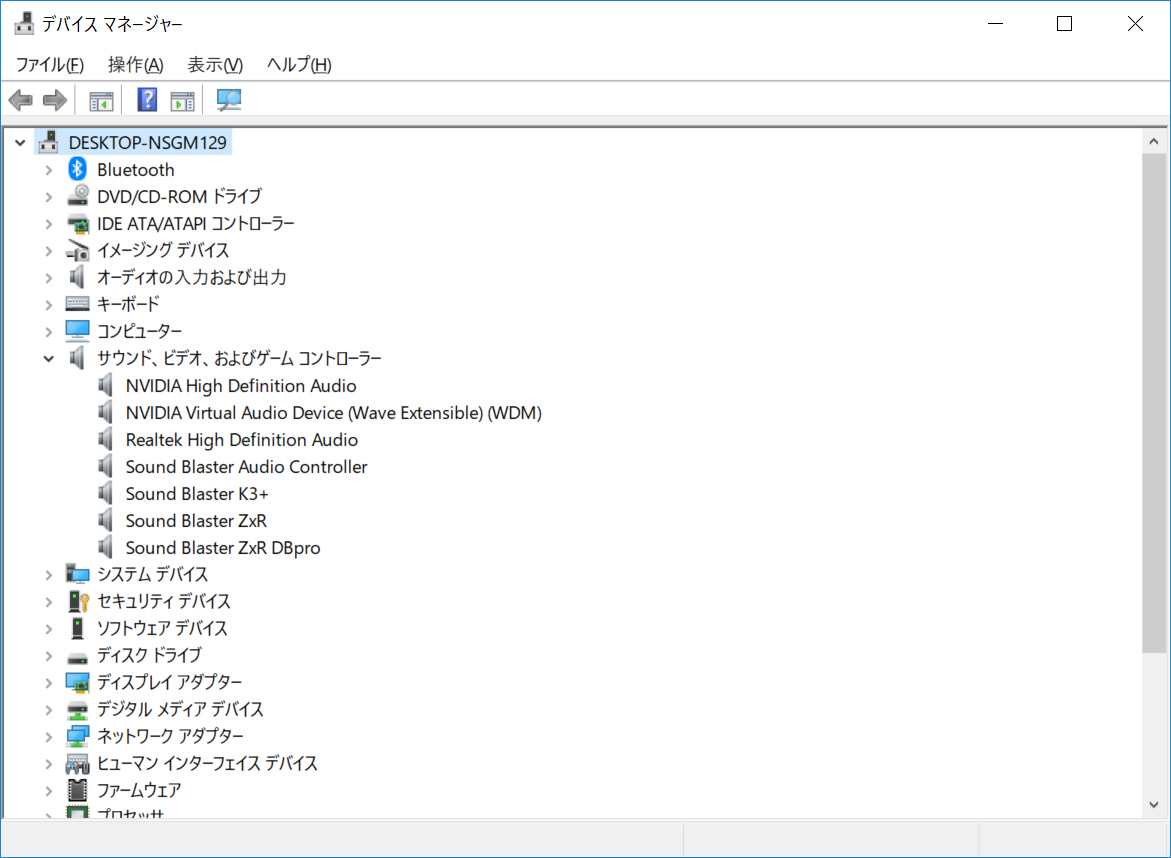The height and width of the screenshot is (858, 1171).
Task: Click the scan for hardware changes icon
Action: click(x=229, y=100)
